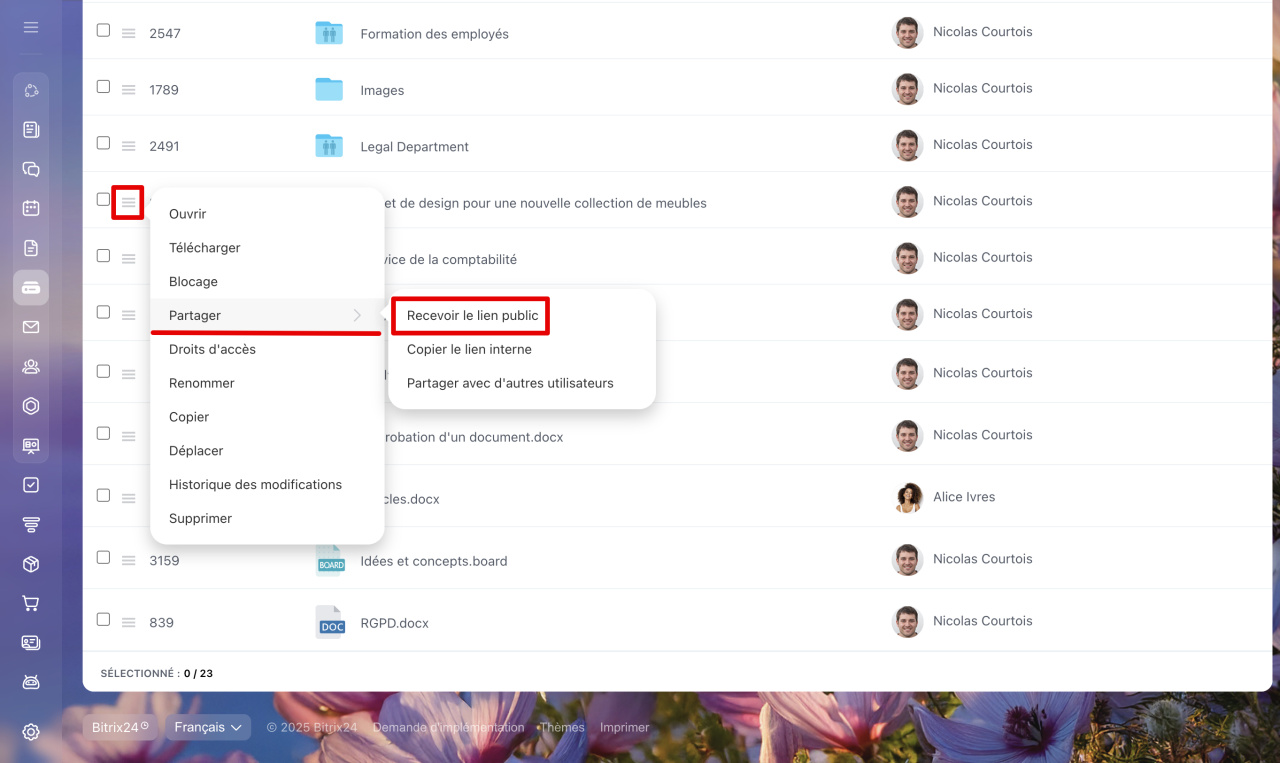This screenshot has height=763, width=1280.
Task: Open the Settings gear in the sidebar
Action: [x=31, y=732]
